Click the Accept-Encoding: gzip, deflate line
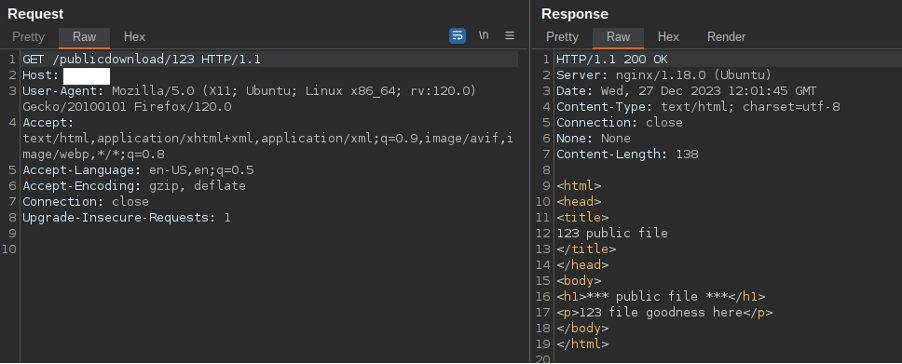This screenshot has width=902, height=364. click(134, 186)
